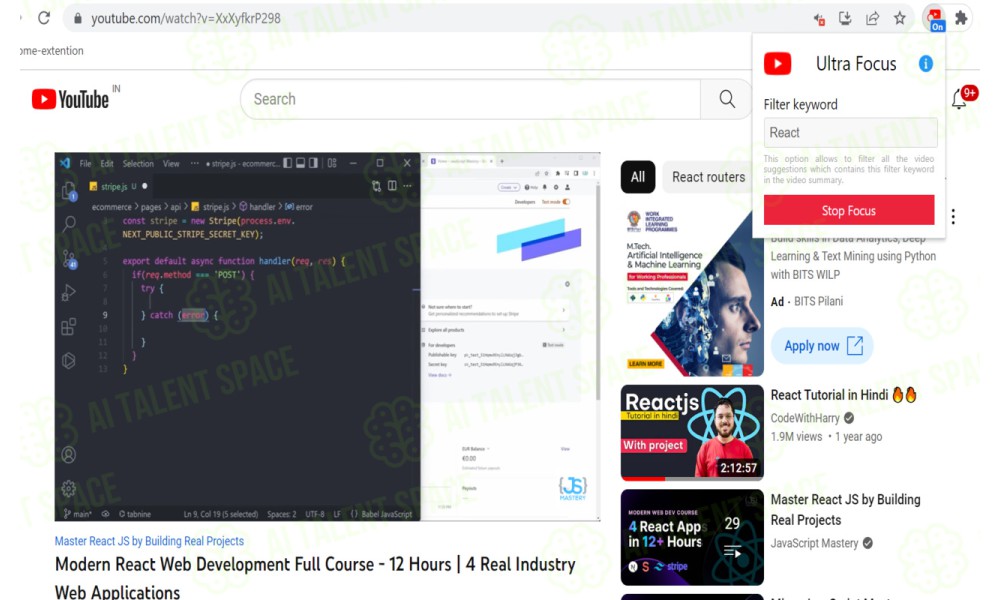
Task: Open the install/download icon in the address bar
Action: (845, 18)
